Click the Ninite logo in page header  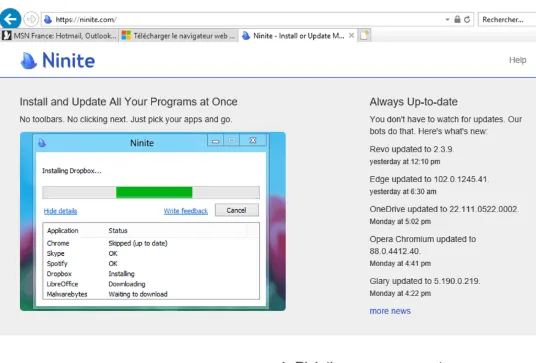[x=57, y=60]
